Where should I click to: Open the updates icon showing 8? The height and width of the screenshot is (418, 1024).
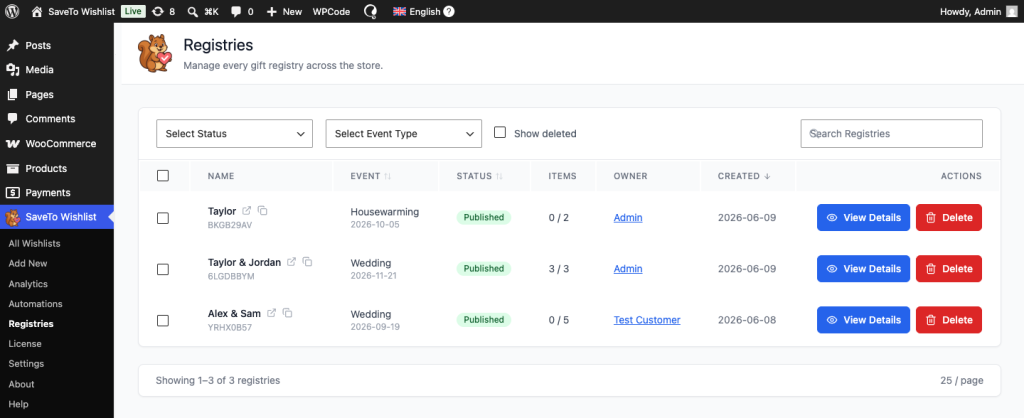coord(157,11)
